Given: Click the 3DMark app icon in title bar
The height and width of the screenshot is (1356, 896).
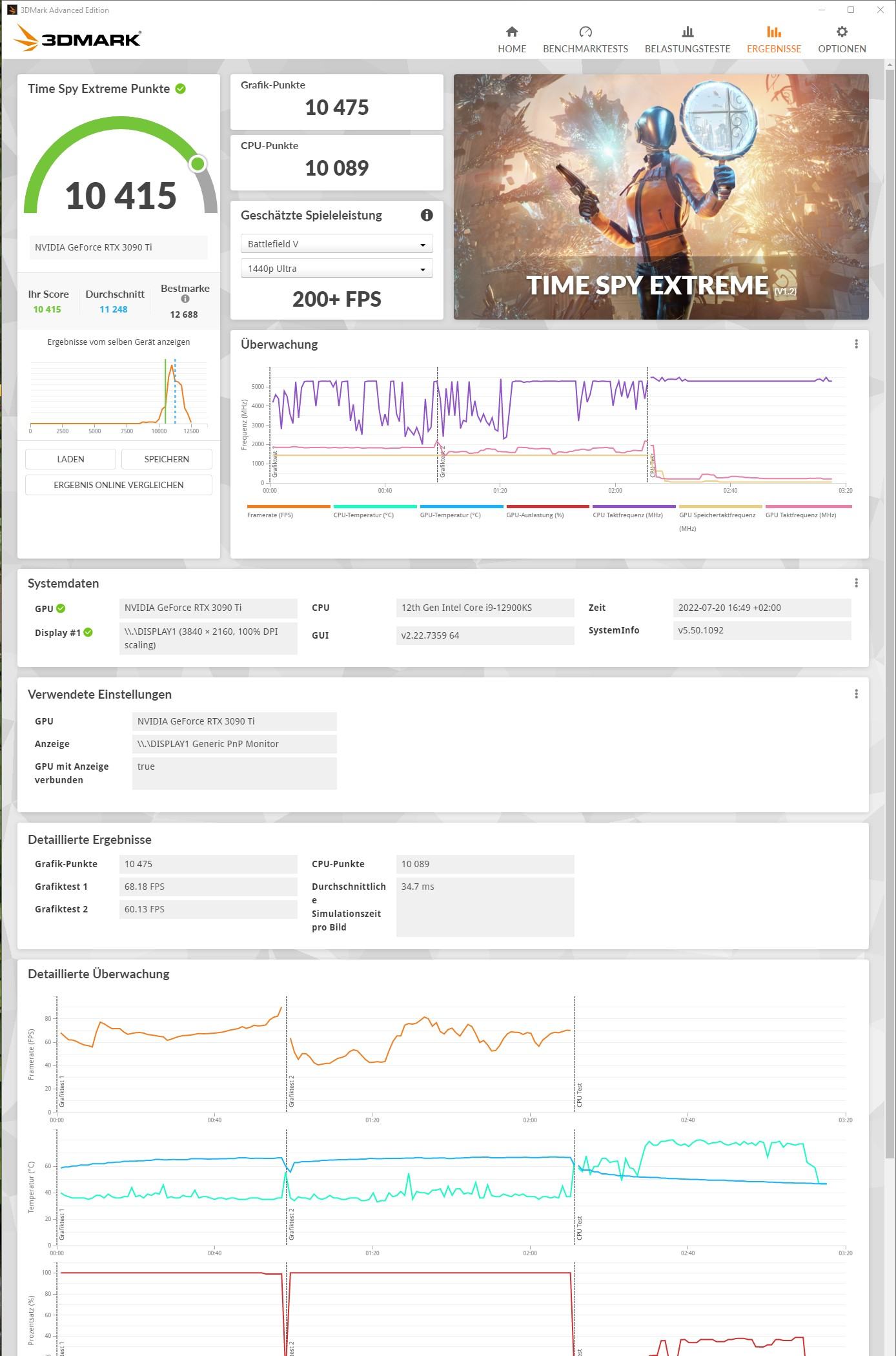Looking at the screenshot, I should [x=12, y=10].
